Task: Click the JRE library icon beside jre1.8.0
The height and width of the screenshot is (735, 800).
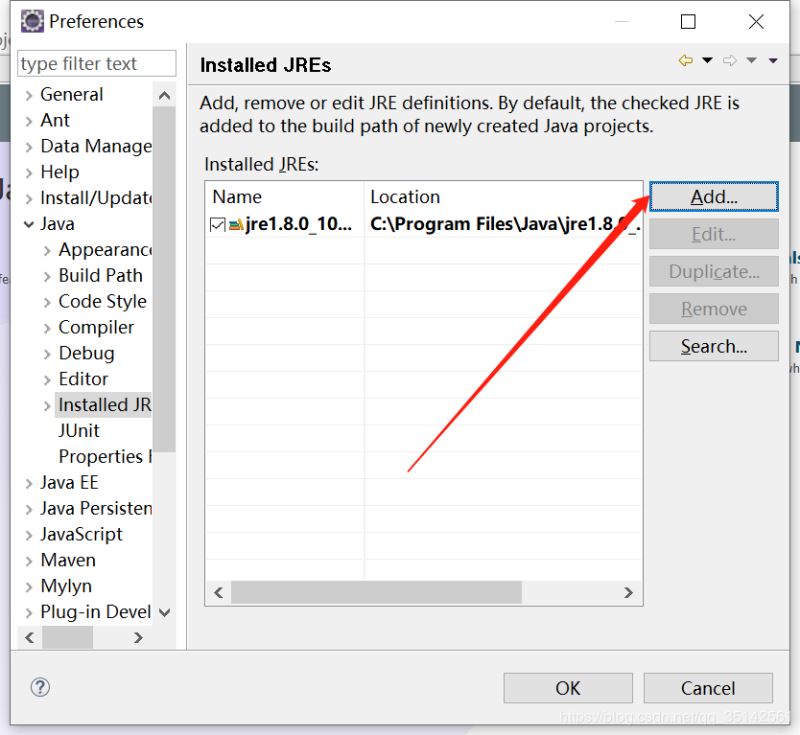Action: (x=236, y=224)
